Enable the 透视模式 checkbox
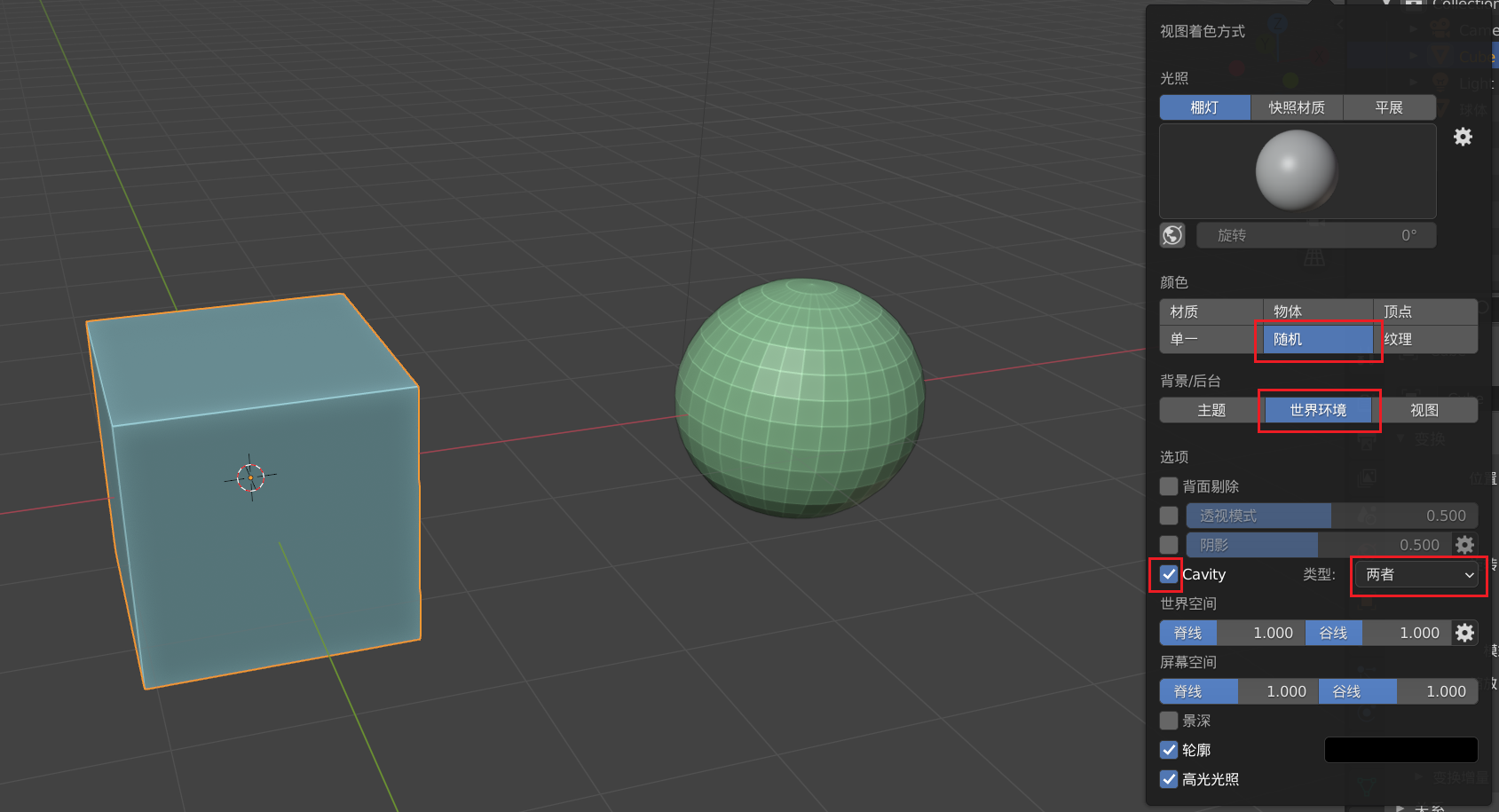This screenshot has width=1499, height=812. tap(1169, 516)
